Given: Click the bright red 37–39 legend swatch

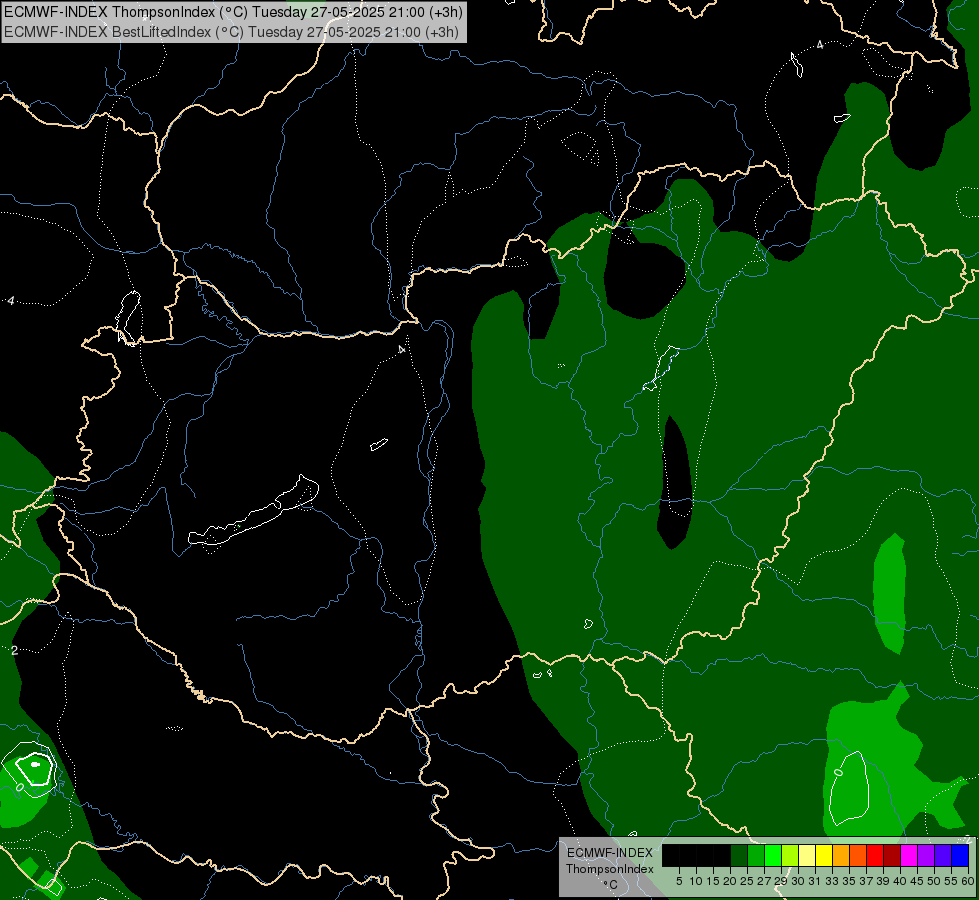Looking at the screenshot, I should click(x=875, y=855).
